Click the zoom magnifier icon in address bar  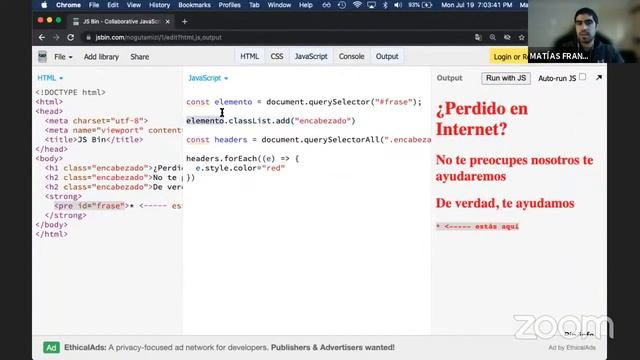click(x=493, y=37)
